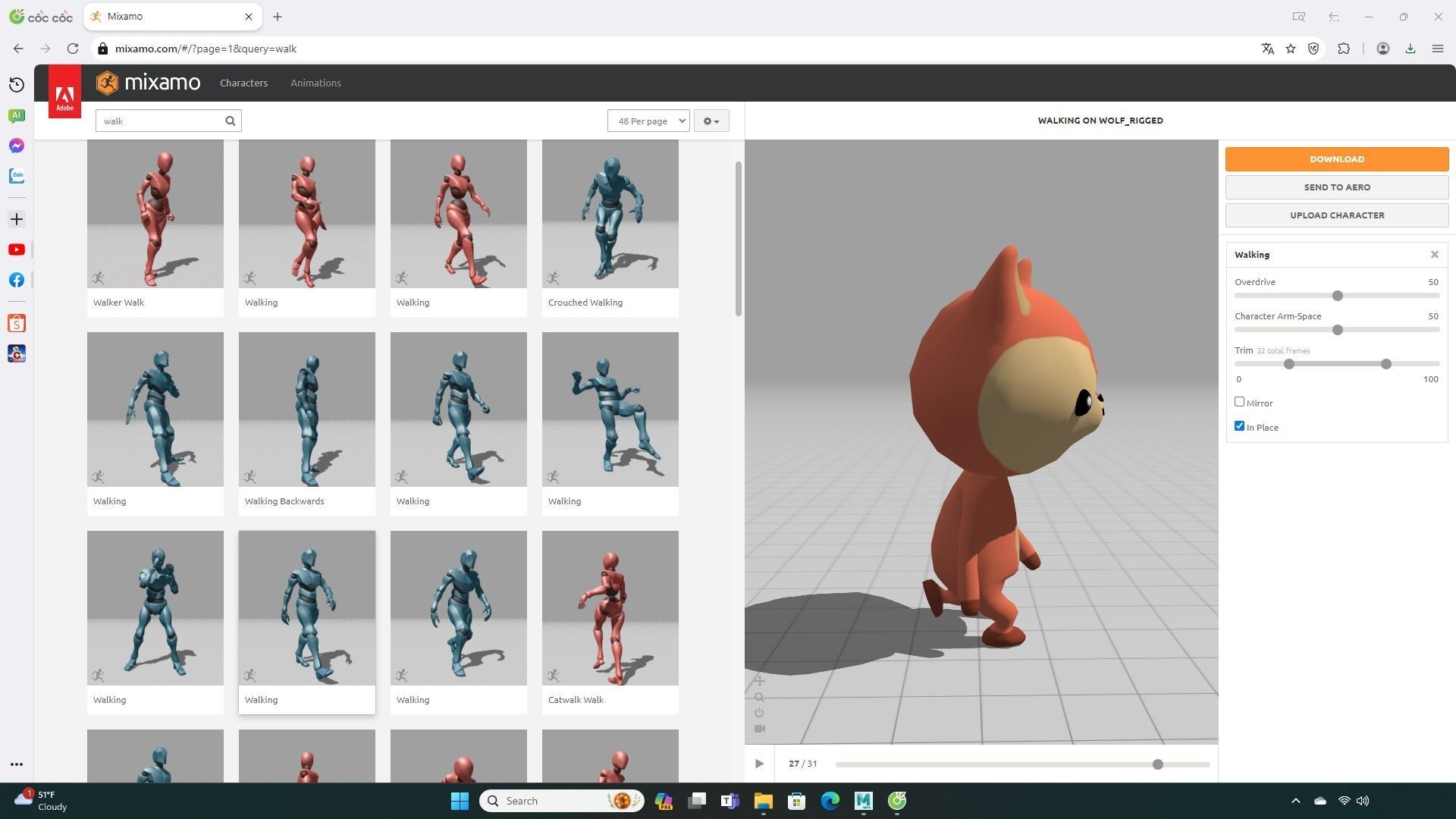This screenshot has height=819, width=1456.
Task: Open the Animations tab
Action: click(315, 83)
